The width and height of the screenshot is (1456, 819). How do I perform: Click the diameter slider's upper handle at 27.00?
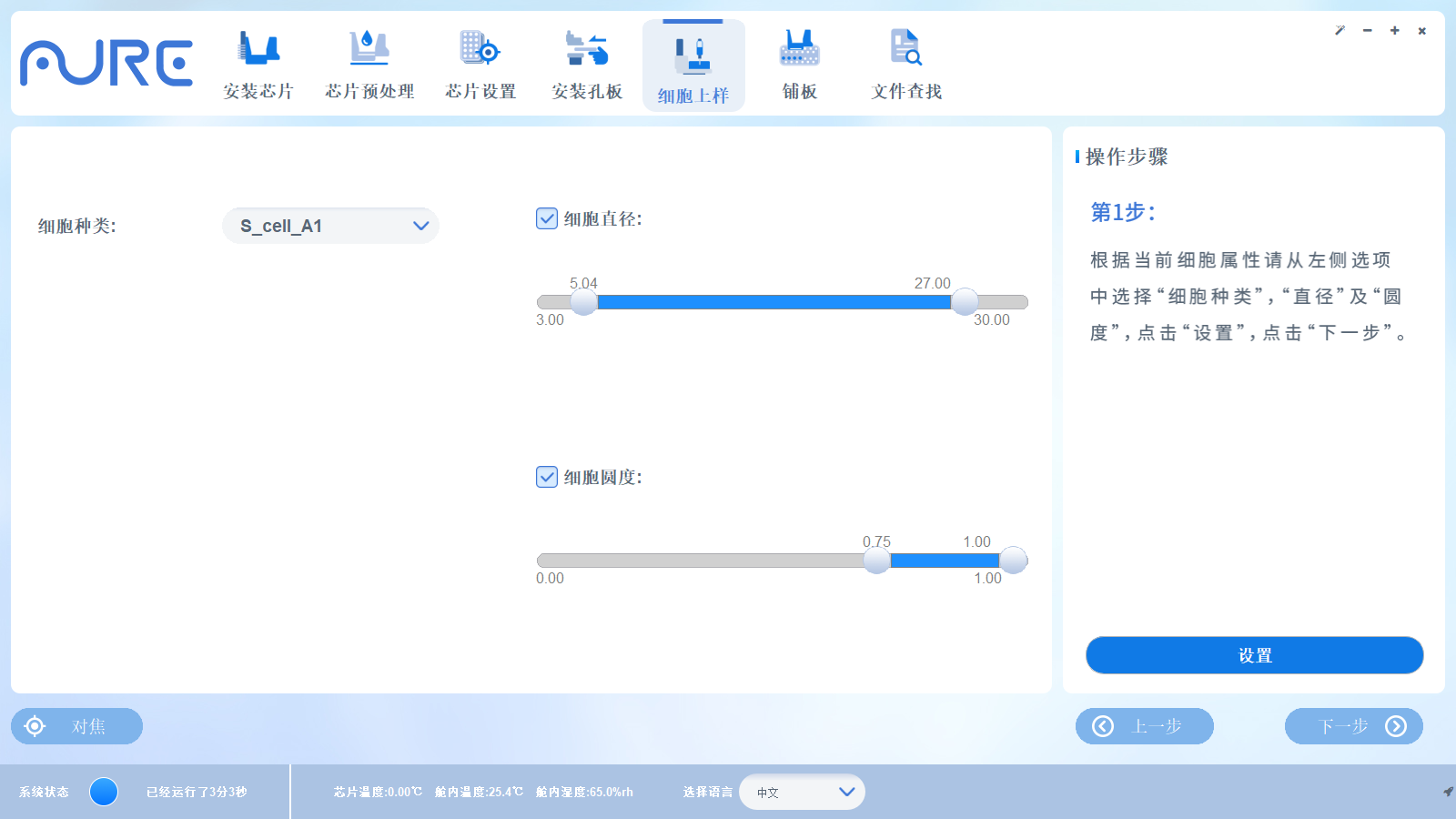965,301
